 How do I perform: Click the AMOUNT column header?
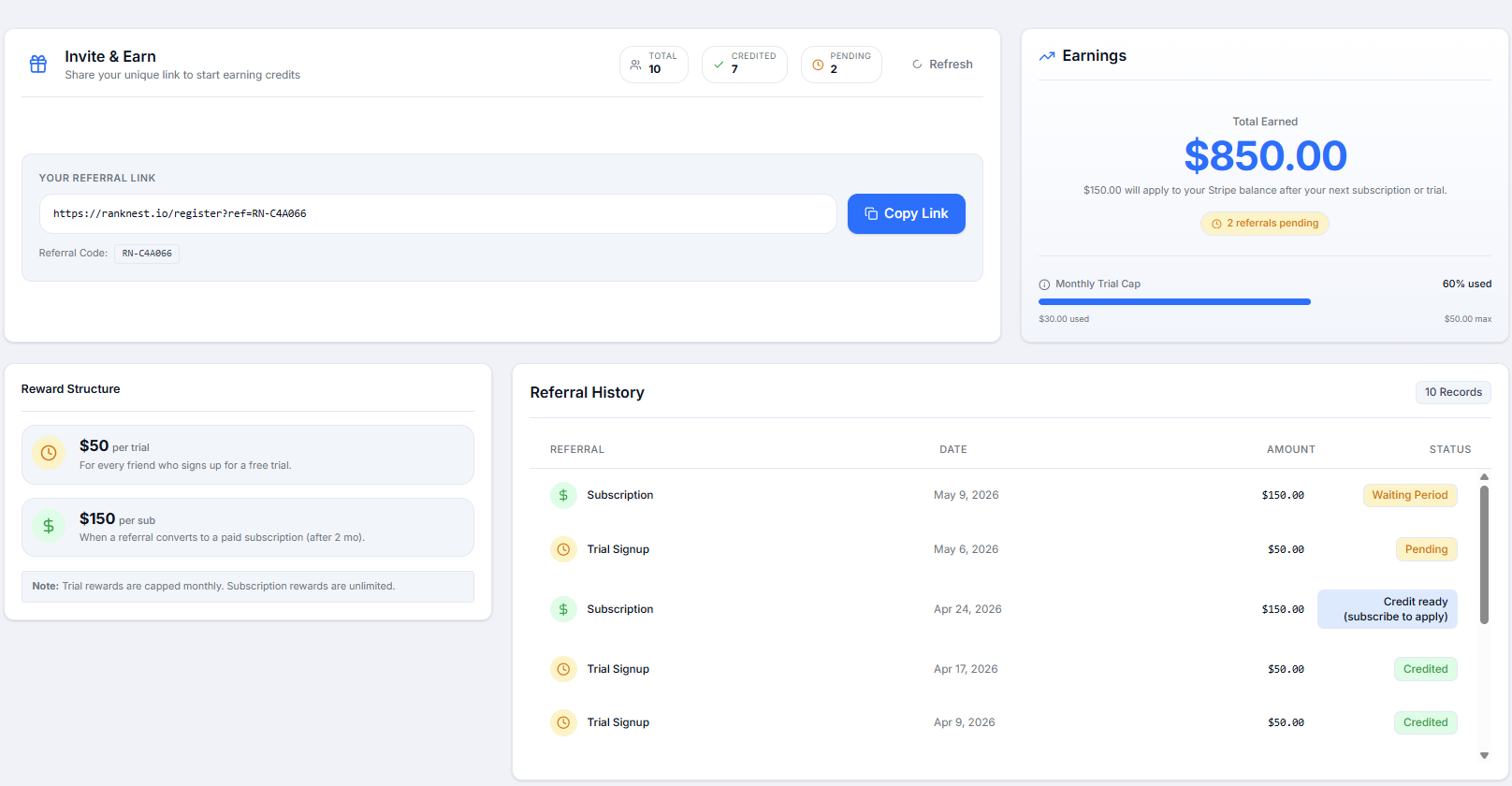[x=1291, y=450]
